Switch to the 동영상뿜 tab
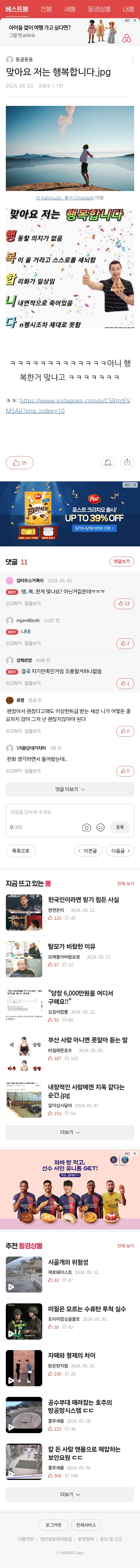Screen dimensions: 140x1568 (x=99, y=9)
